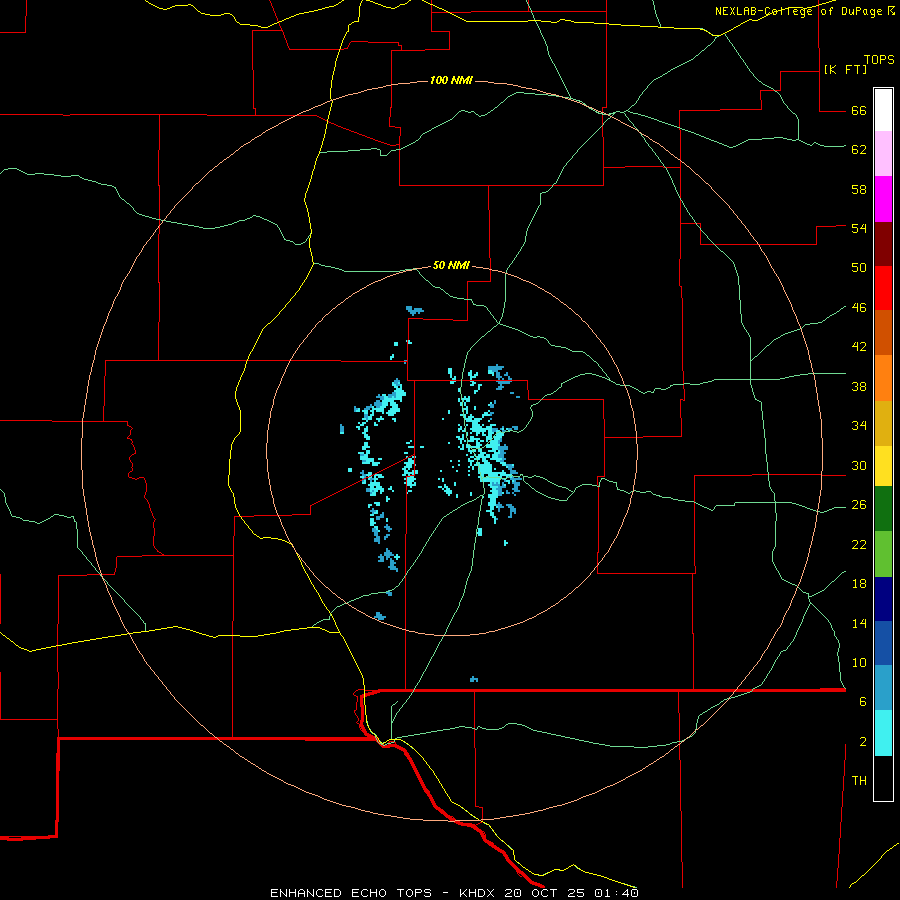Click the '54' scale label
The height and width of the screenshot is (900, 900).
click(x=859, y=228)
